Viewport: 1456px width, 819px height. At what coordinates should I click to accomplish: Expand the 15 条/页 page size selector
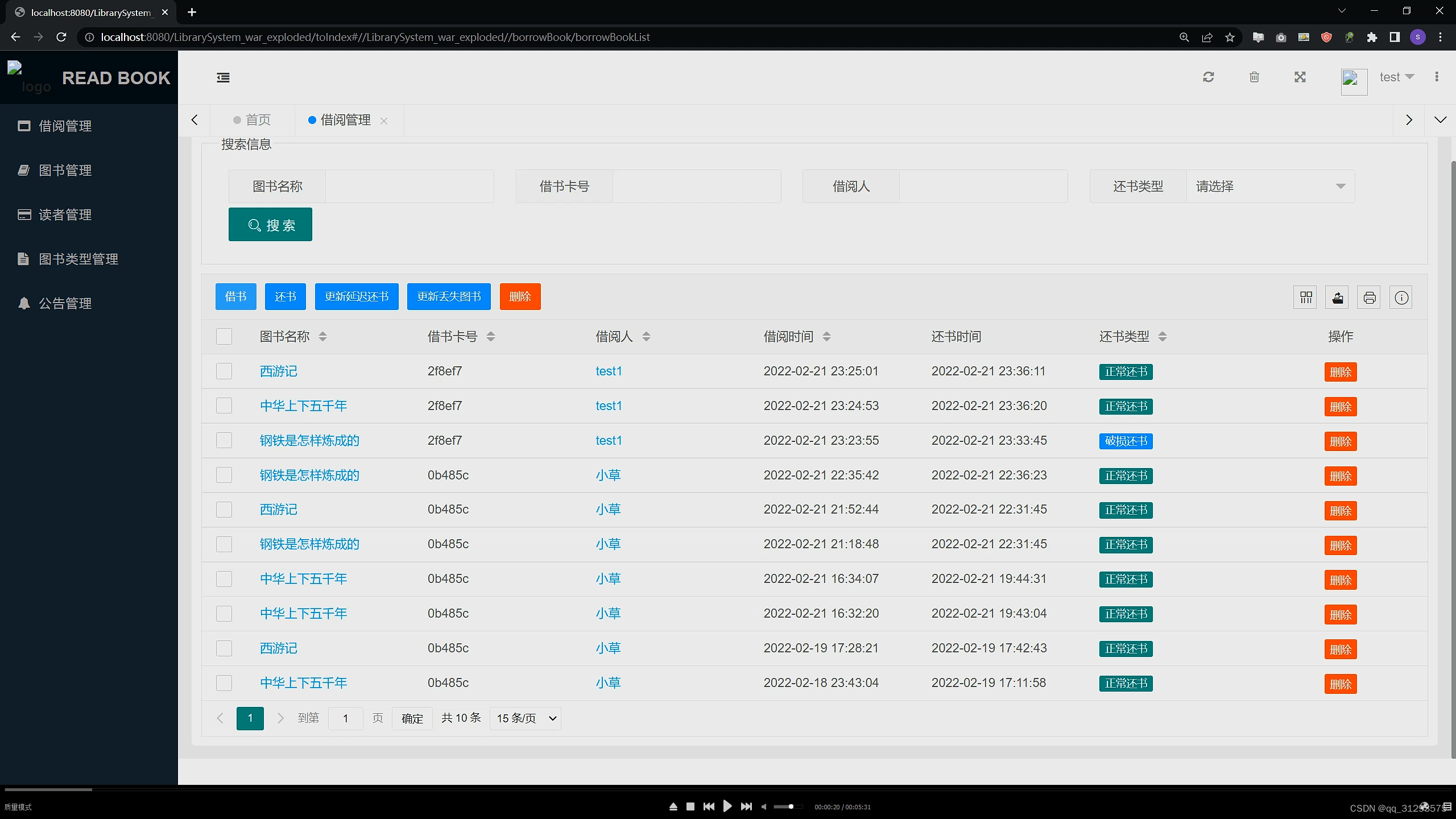(525, 718)
